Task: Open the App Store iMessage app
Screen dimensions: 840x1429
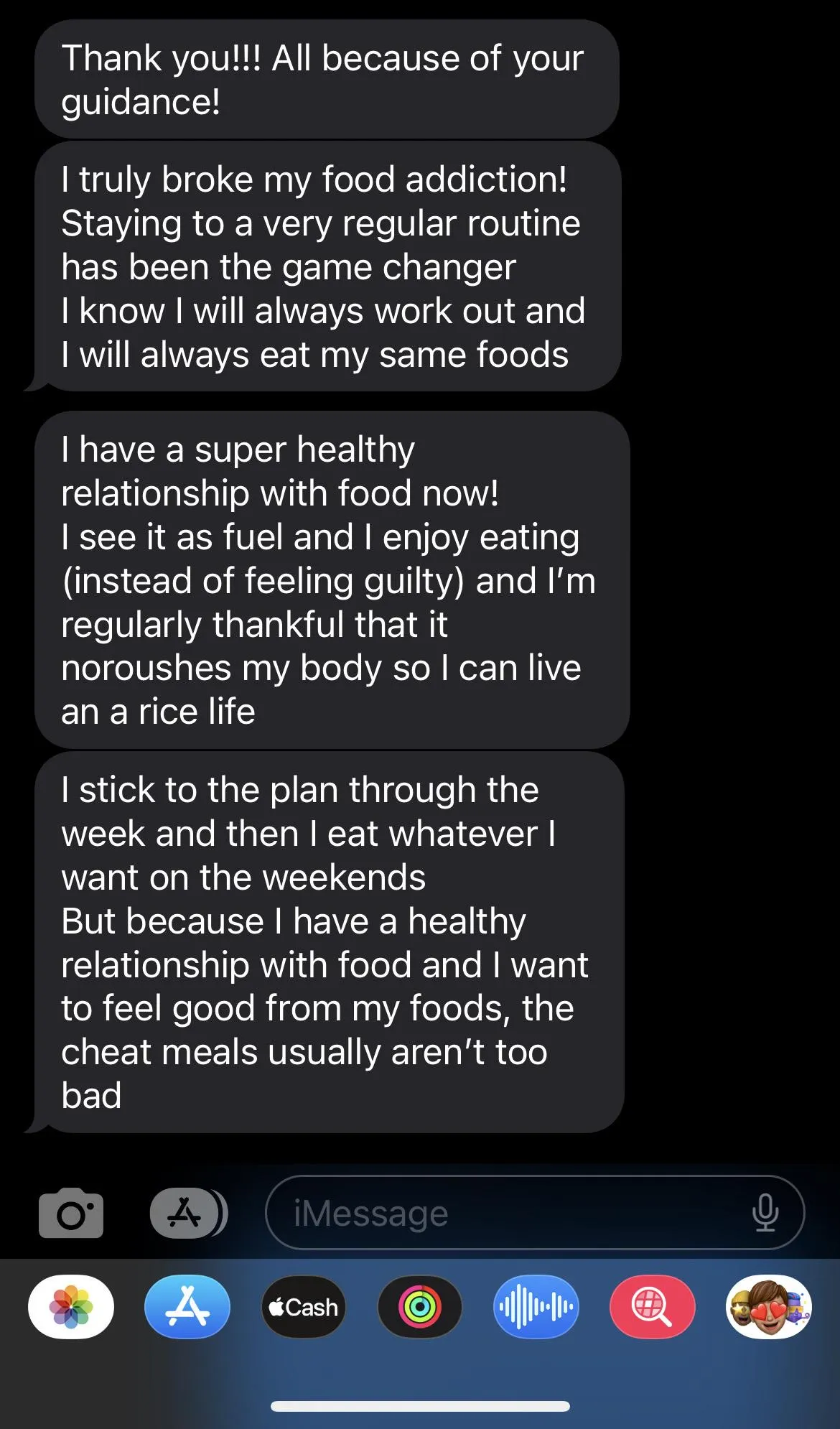Action: point(187,1307)
